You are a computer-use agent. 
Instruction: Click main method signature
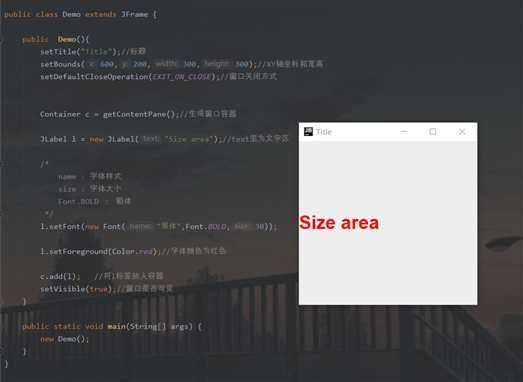click(112, 326)
